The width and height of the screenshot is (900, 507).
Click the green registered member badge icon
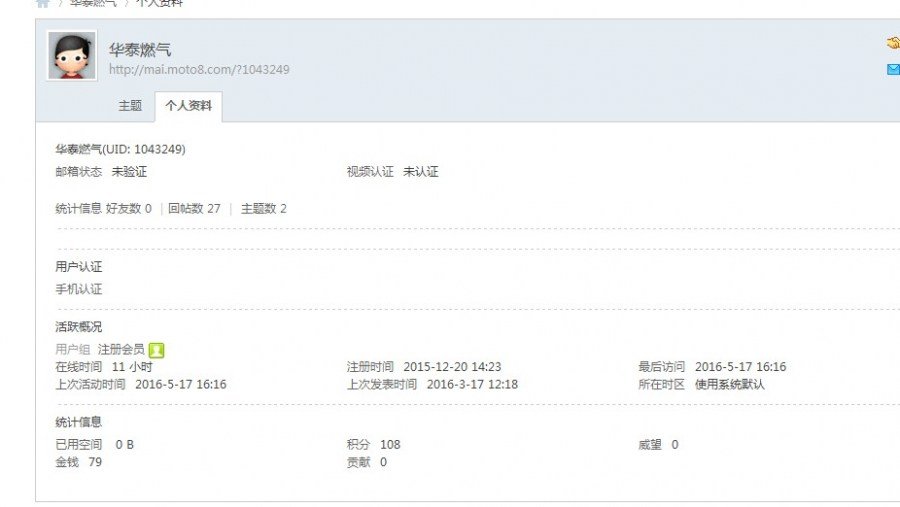[x=157, y=350]
